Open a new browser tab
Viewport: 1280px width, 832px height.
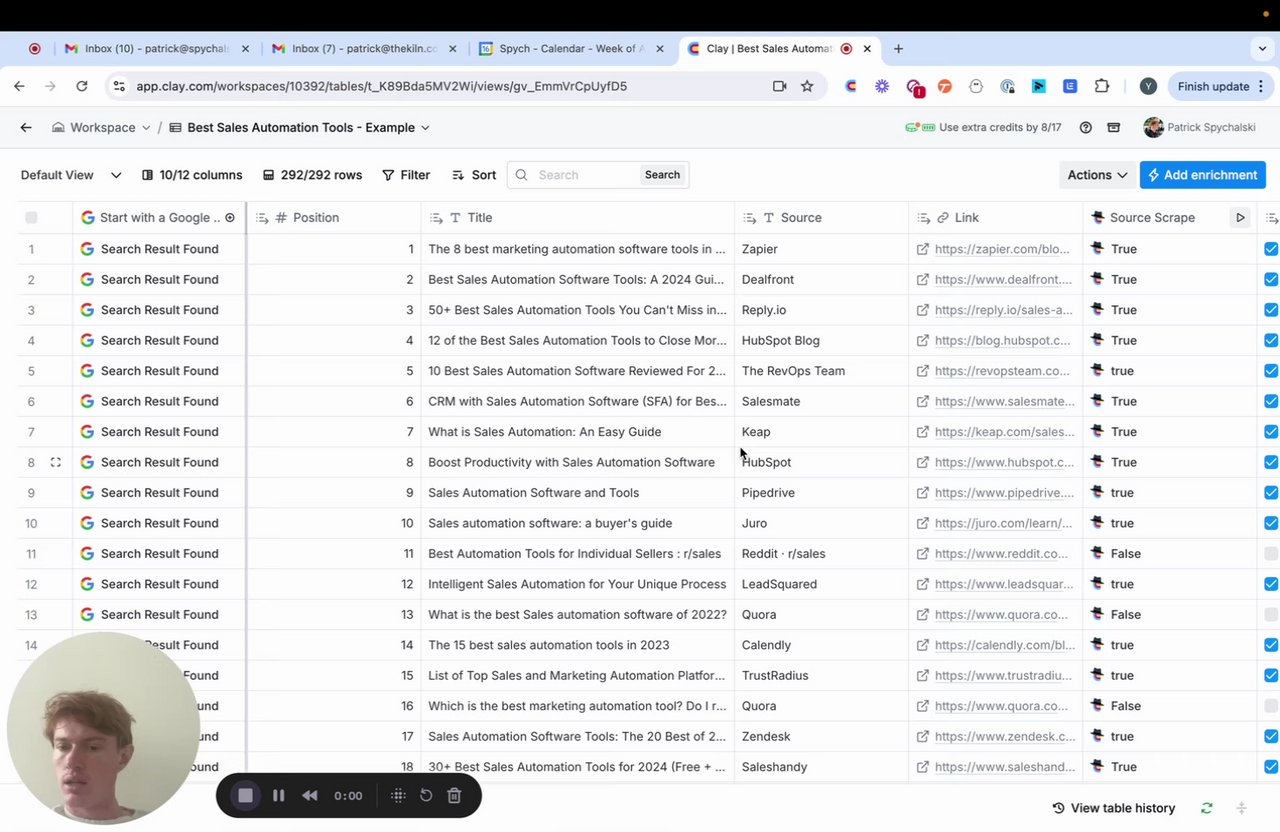click(898, 48)
